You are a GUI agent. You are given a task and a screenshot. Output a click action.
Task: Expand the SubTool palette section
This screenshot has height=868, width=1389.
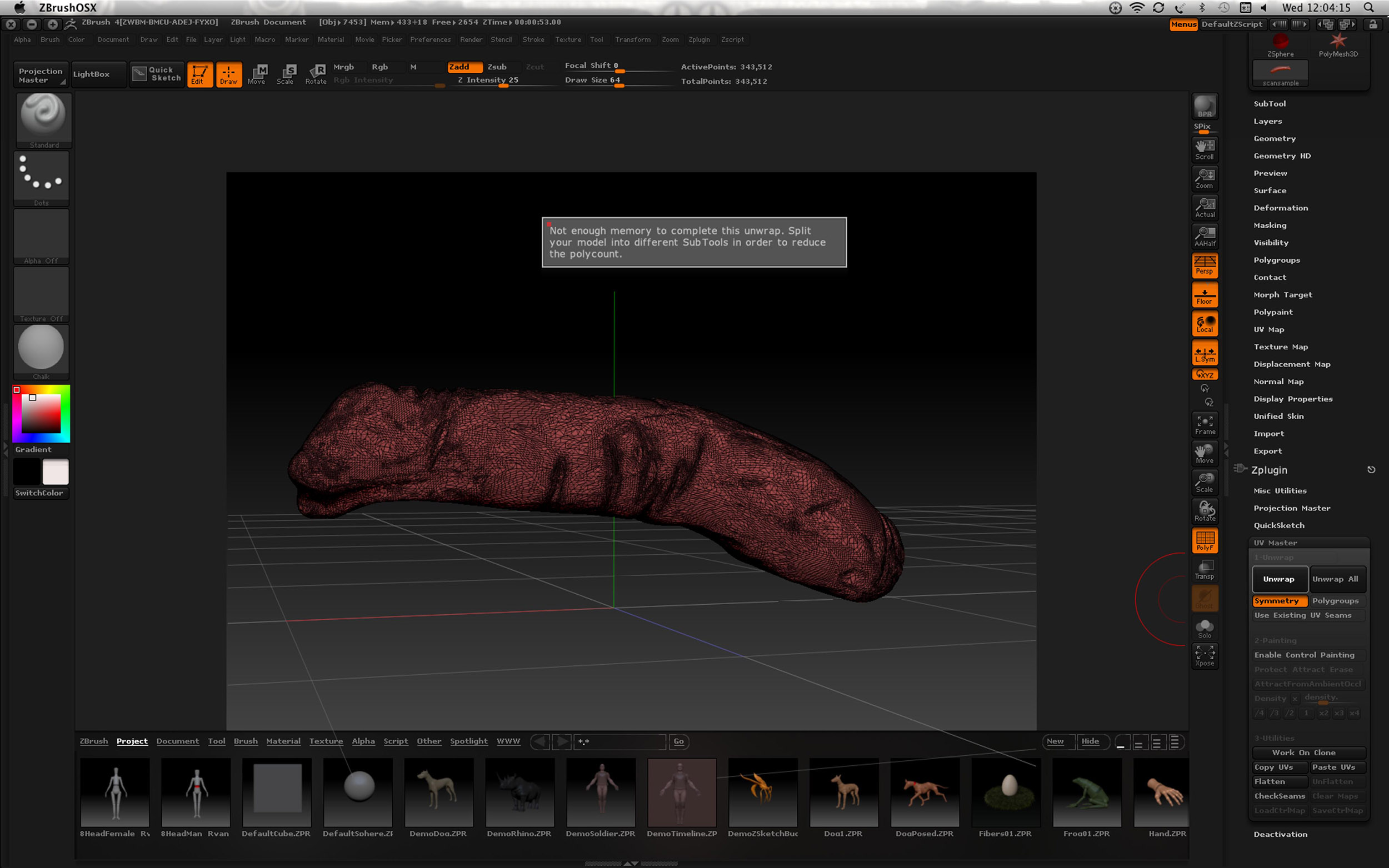point(1270,103)
